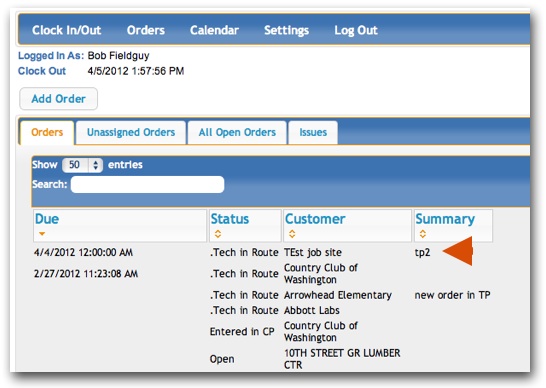The width and height of the screenshot is (546, 388).
Task: Click the entries selector stepper arrows
Action: 95,165
